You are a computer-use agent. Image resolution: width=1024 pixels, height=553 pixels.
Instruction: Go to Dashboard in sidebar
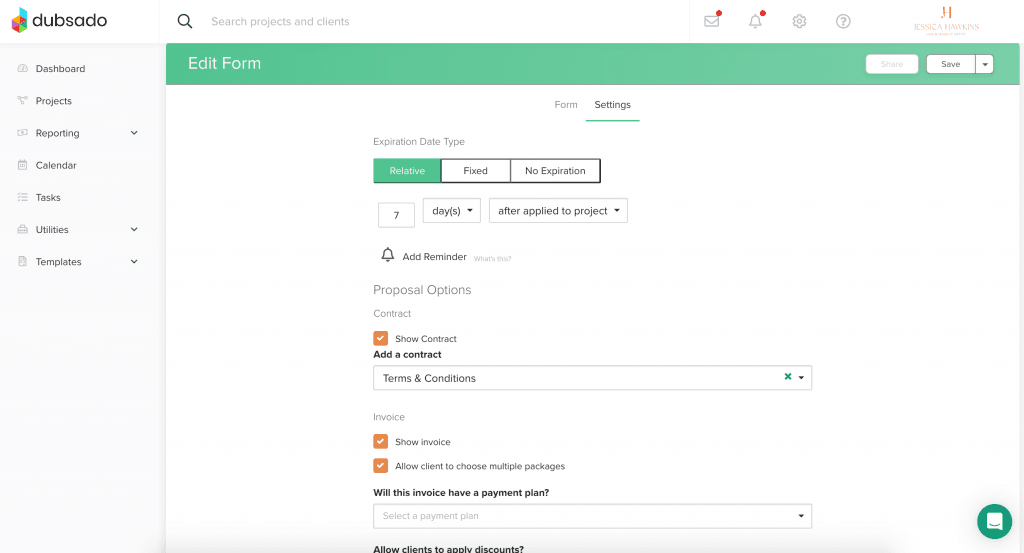click(x=60, y=69)
